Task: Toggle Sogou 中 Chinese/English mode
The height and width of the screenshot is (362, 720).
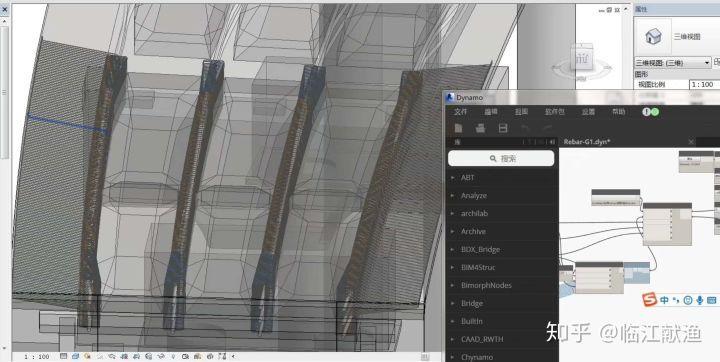Action: [x=664, y=300]
